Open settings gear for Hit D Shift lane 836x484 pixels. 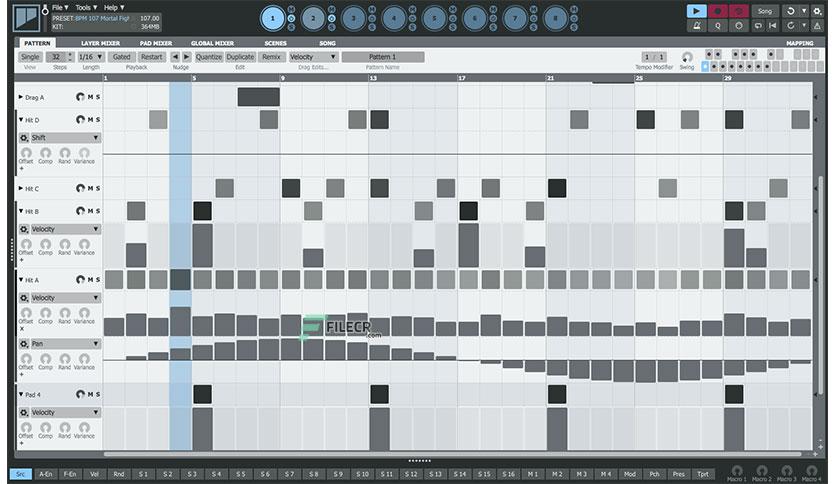coord(24,138)
